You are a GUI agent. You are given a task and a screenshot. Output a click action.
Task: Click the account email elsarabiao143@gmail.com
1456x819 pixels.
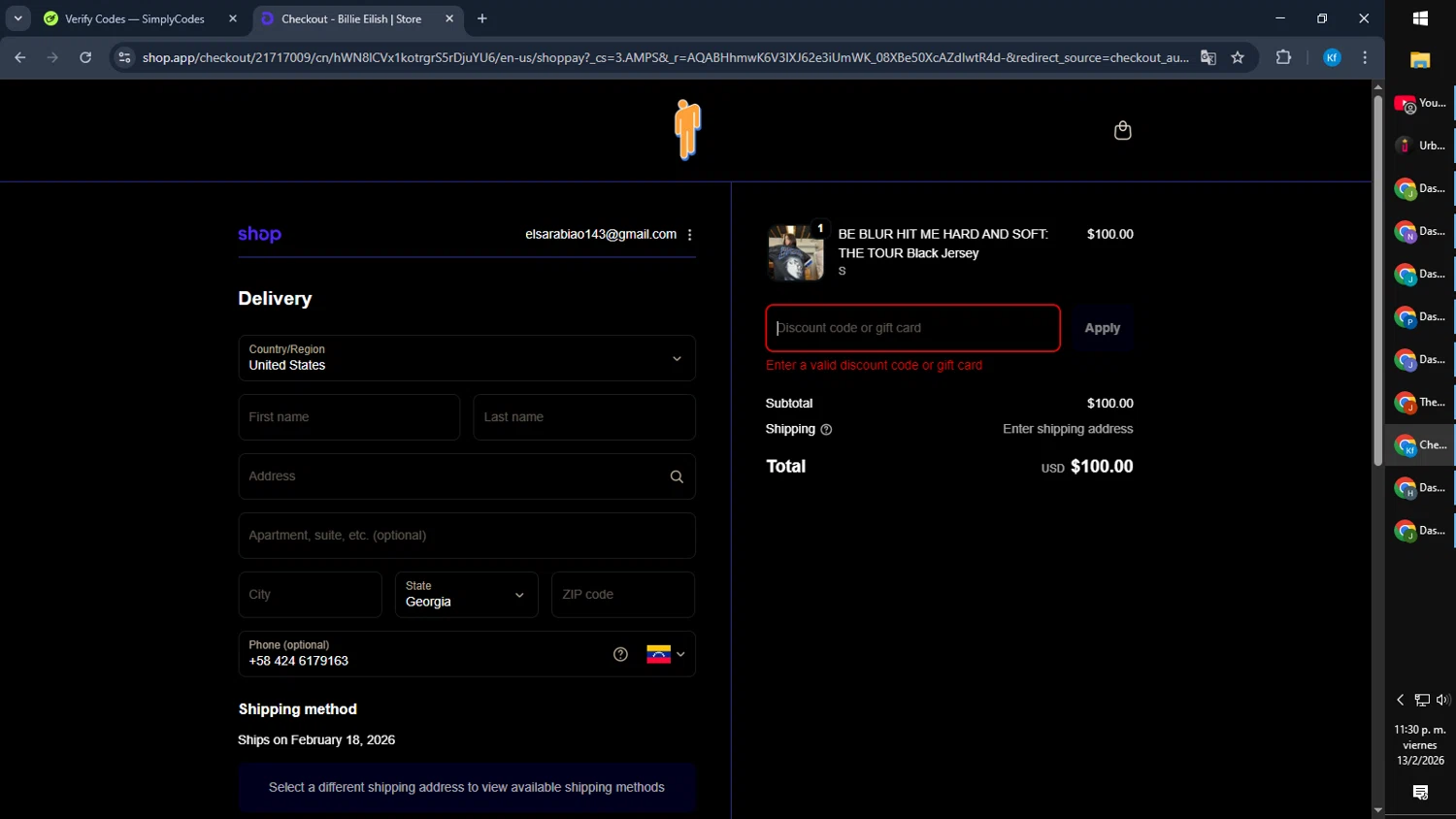tap(601, 234)
